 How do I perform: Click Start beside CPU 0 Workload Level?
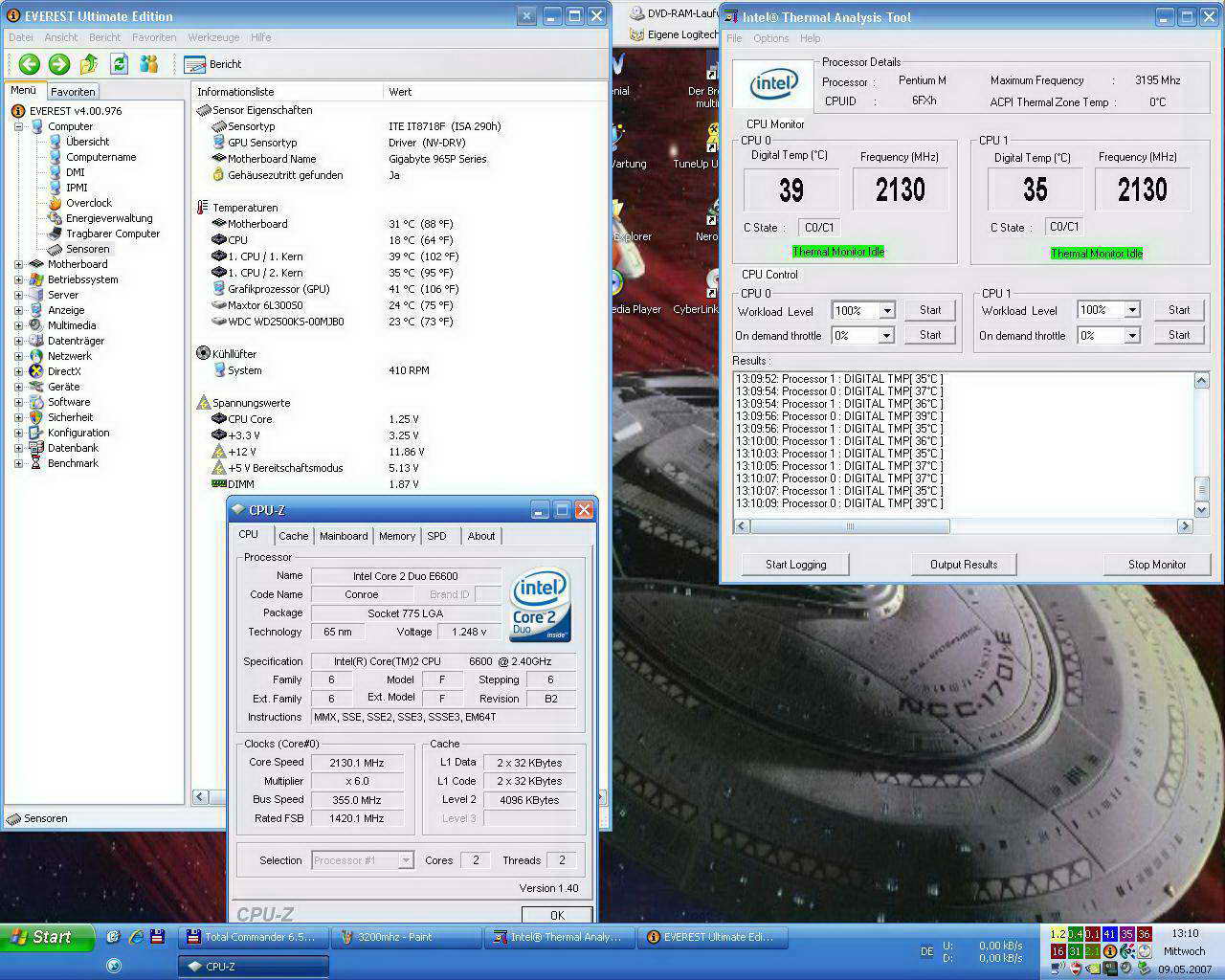(930, 310)
